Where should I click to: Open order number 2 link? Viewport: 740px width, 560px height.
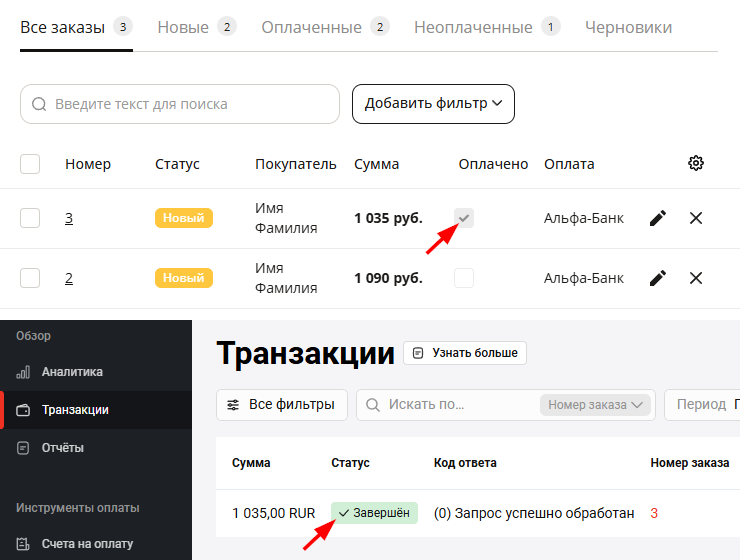point(69,278)
